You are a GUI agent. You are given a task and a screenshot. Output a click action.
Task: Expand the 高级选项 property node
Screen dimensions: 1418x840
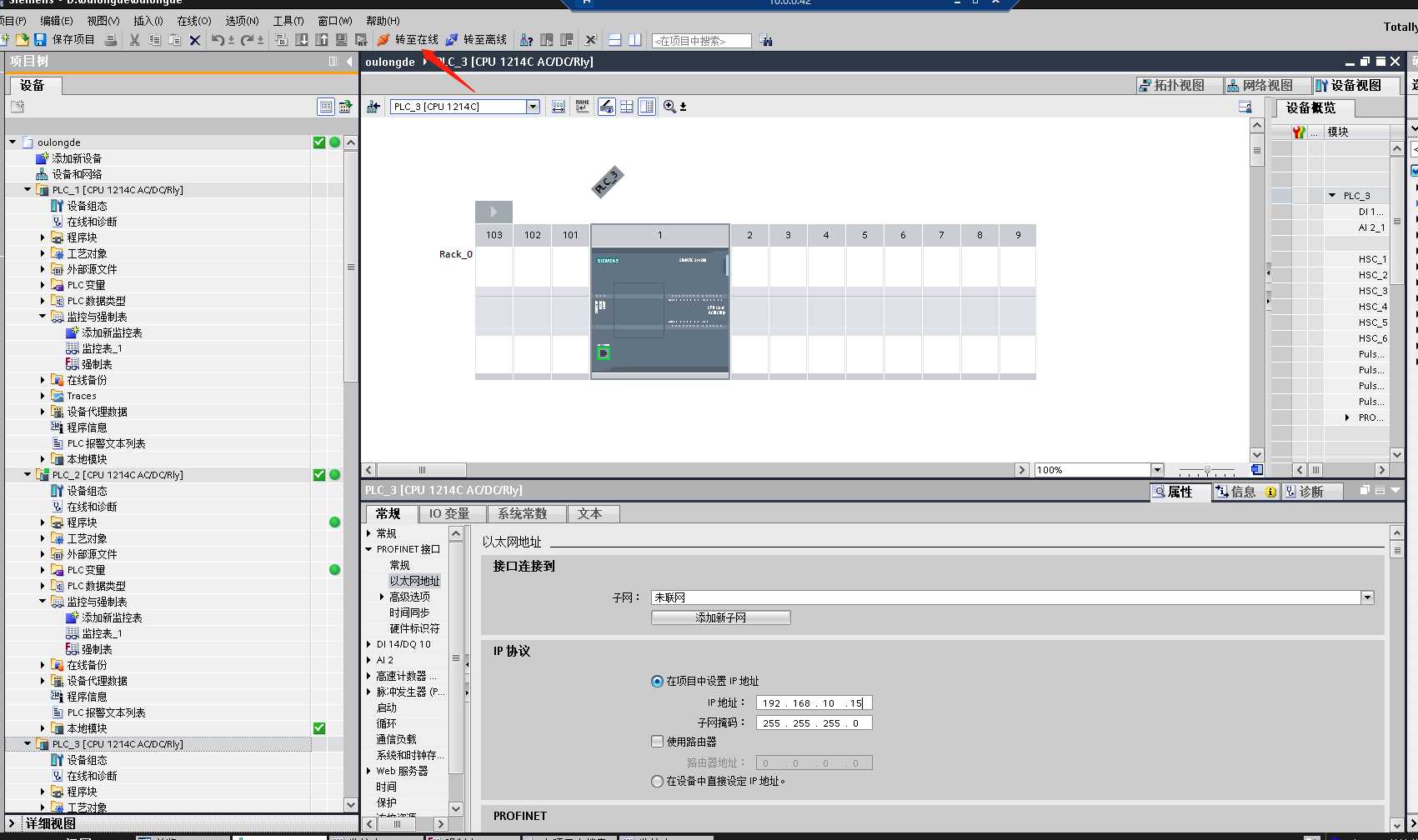[382, 597]
